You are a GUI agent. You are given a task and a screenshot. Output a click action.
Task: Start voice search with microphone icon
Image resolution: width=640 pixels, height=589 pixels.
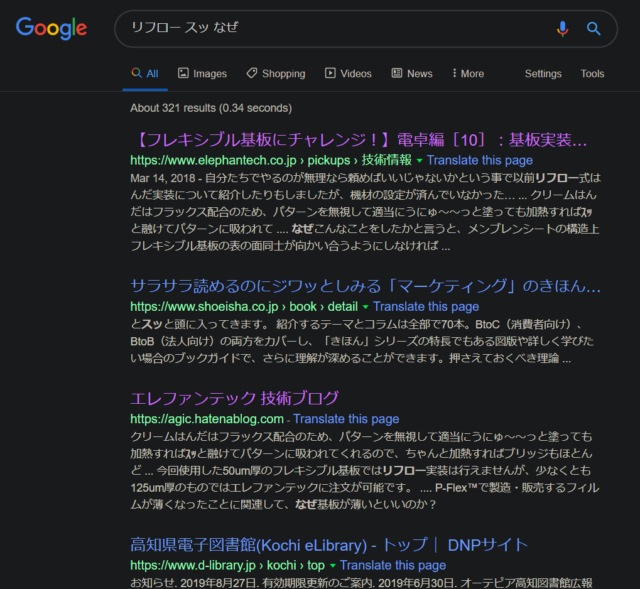[562, 29]
